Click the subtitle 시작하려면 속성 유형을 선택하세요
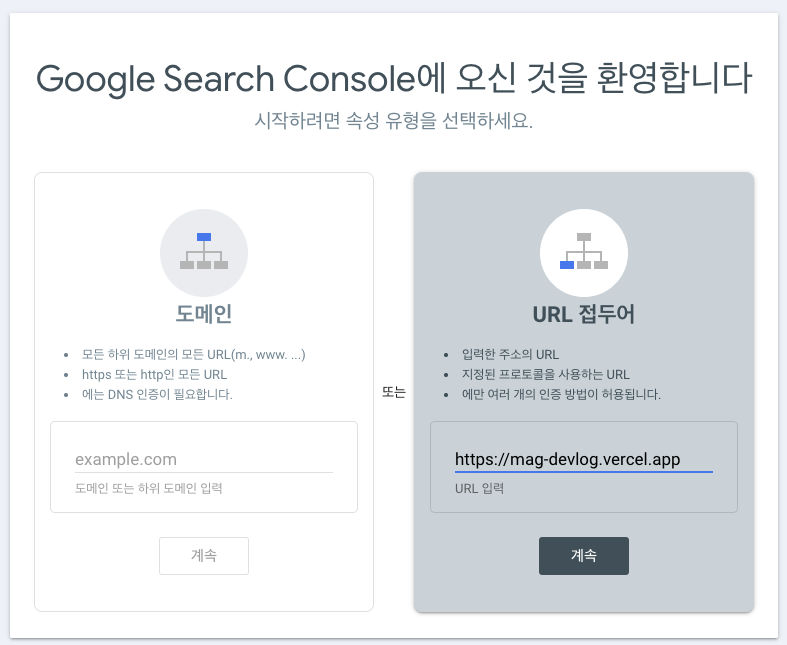Viewport: 787px width, 645px height. pyautogui.click(x=394, y=120)
